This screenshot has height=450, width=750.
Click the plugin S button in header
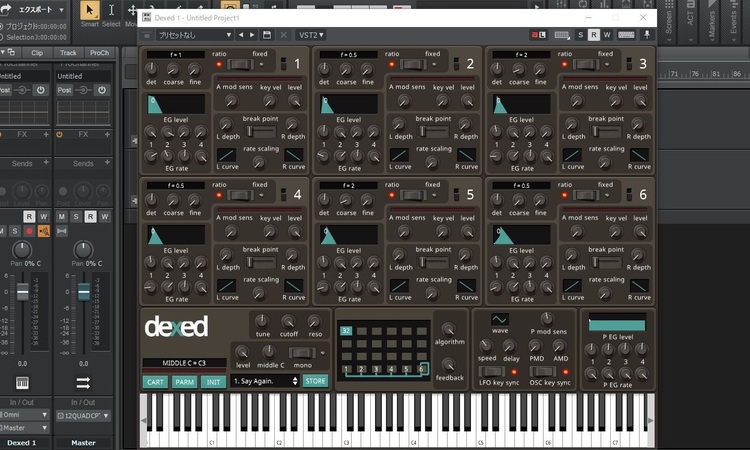pyautogui.click(x=581, y=35)
